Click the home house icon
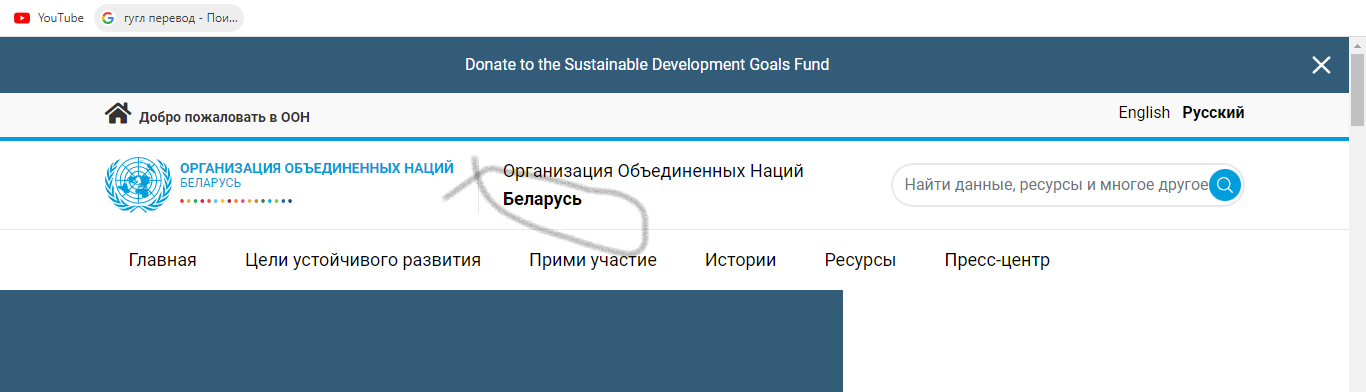The width and height of the screenshot is (1366, 392). click(117, 113)
